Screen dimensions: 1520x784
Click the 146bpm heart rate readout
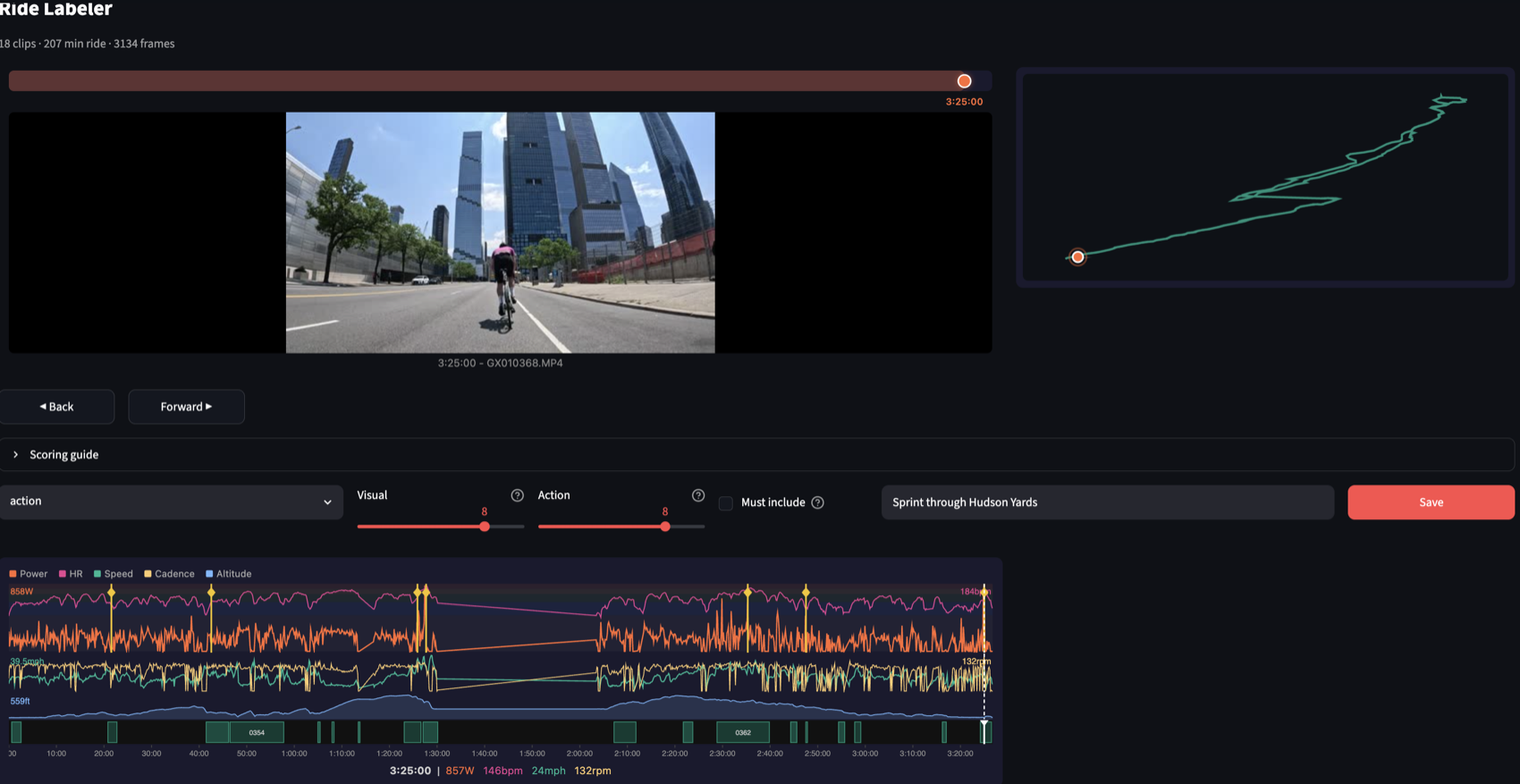point(502,771)
